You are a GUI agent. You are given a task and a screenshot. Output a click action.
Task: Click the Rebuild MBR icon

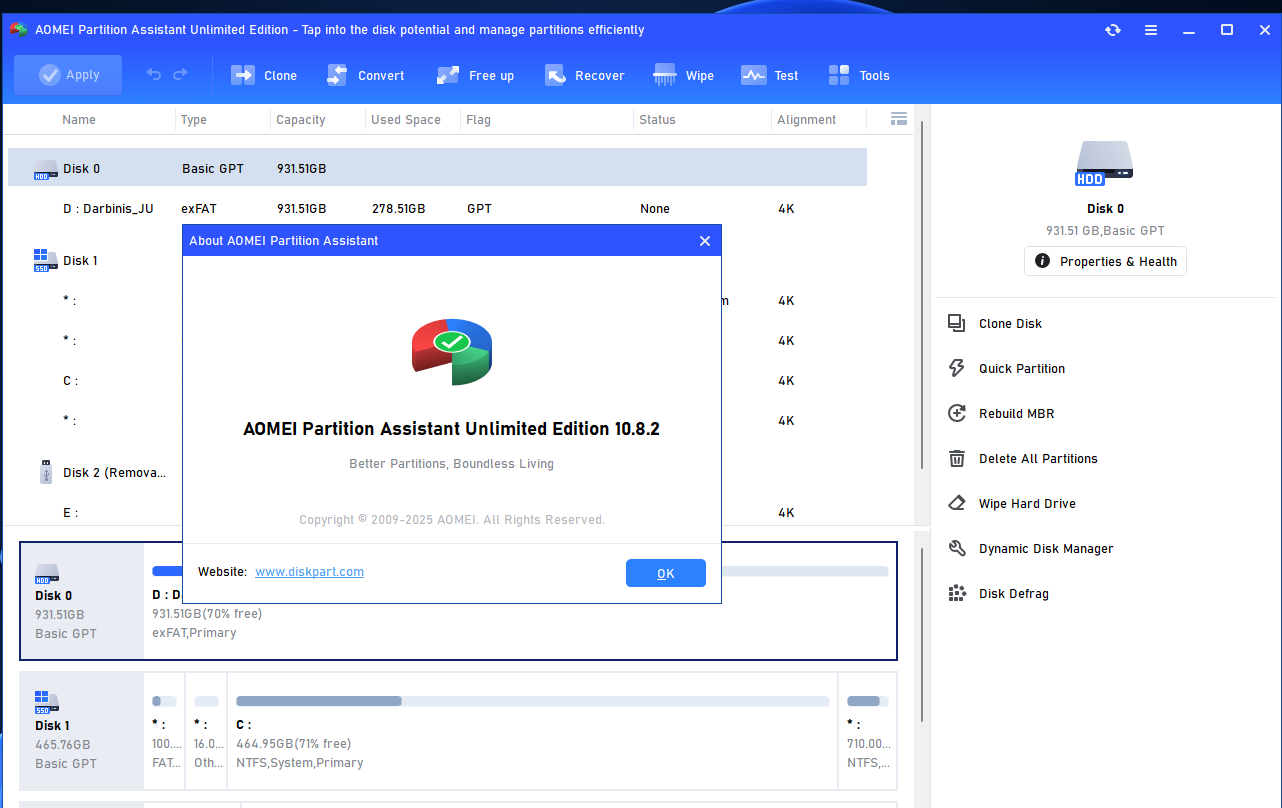coord(957,414)
